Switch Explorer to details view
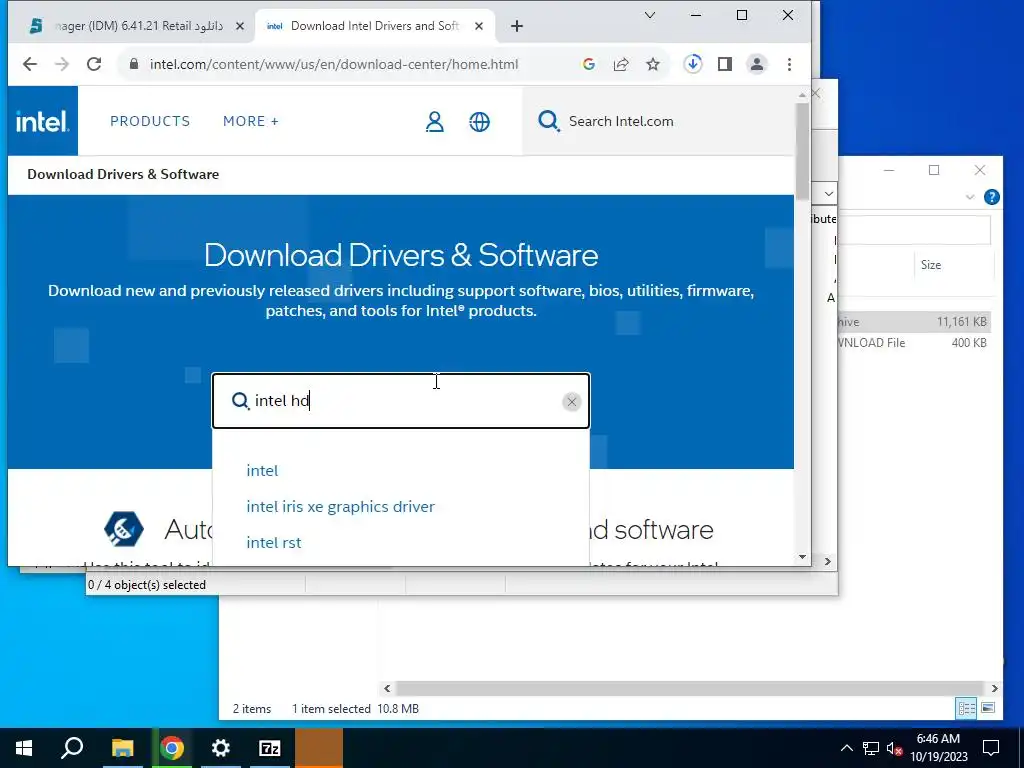The width and height of the screenshot is (1024, 768). point(967,708)
